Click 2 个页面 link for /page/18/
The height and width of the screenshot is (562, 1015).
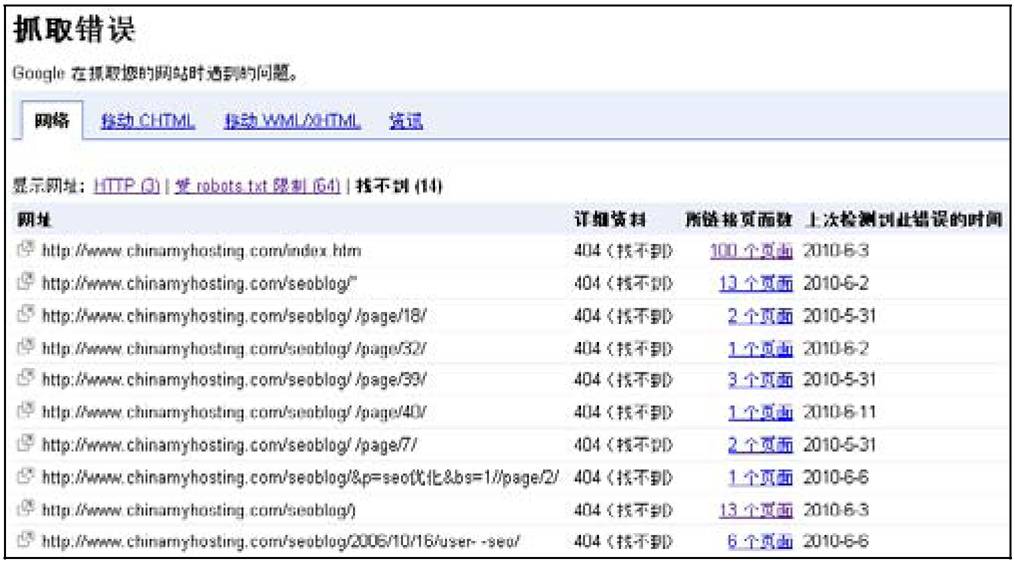[760, 315]
